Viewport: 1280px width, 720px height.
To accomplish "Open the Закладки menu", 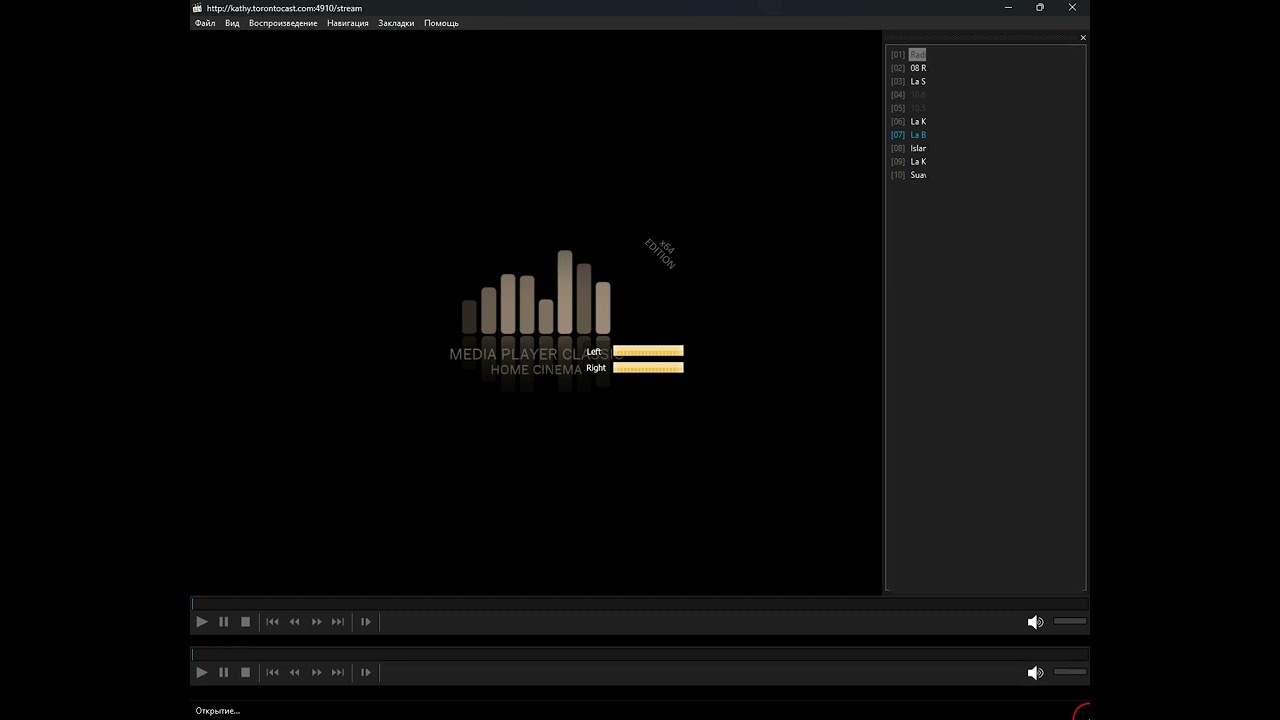I will tap(396, 23).
